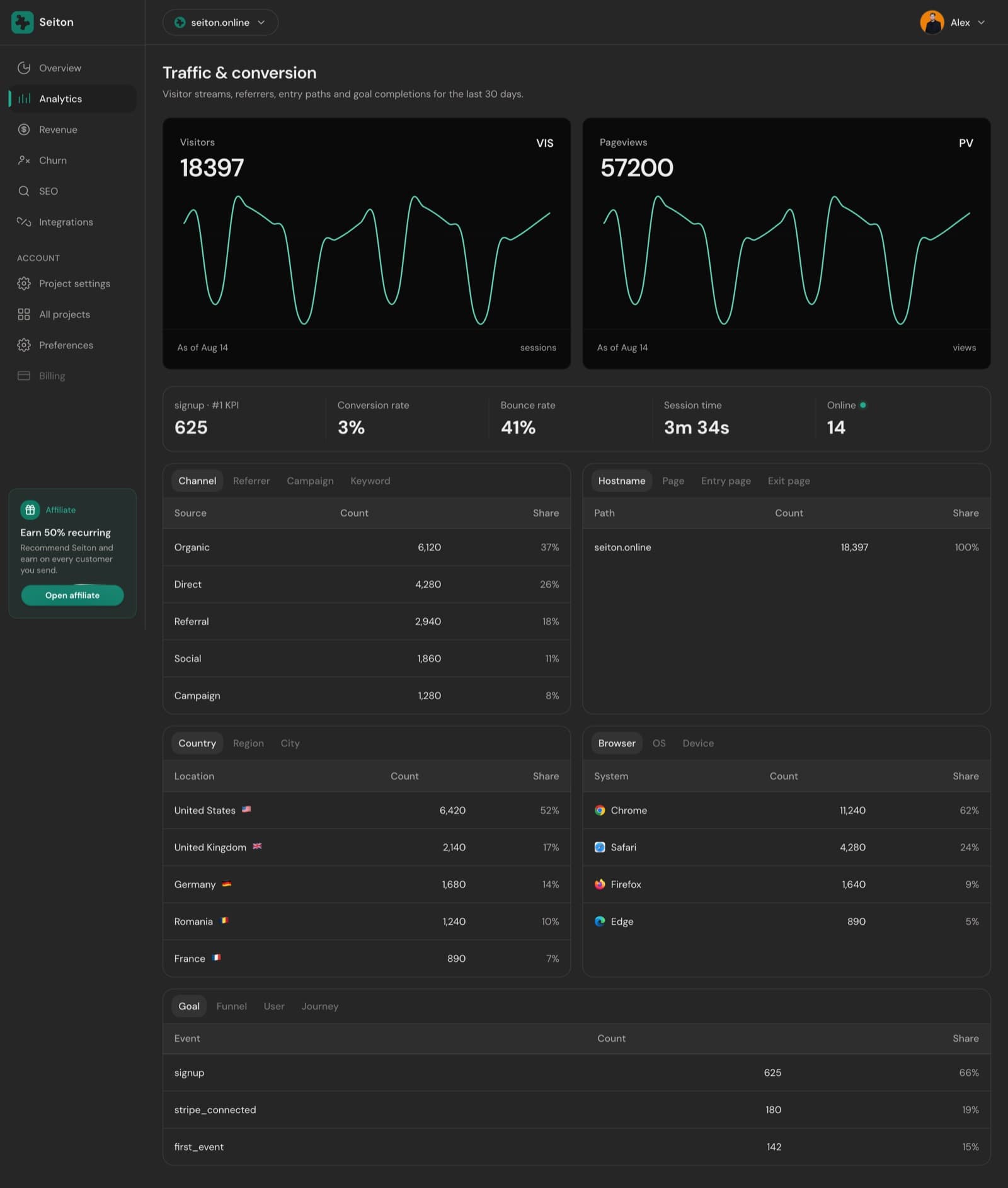Image resolution: width=1008 pixels, height=1188 pixels.
Task: Switch to the Region tab
Action: (x=248, y=744)
